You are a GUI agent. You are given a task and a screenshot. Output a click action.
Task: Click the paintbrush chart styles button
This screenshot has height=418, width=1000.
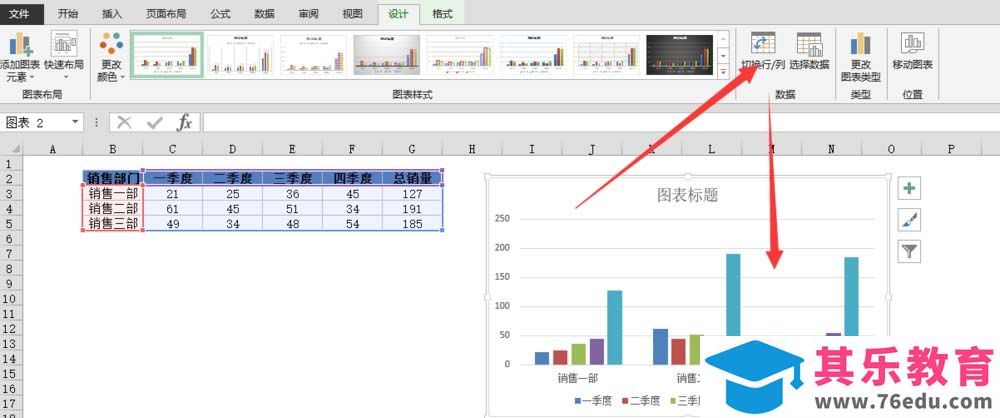tap(909, 220)
